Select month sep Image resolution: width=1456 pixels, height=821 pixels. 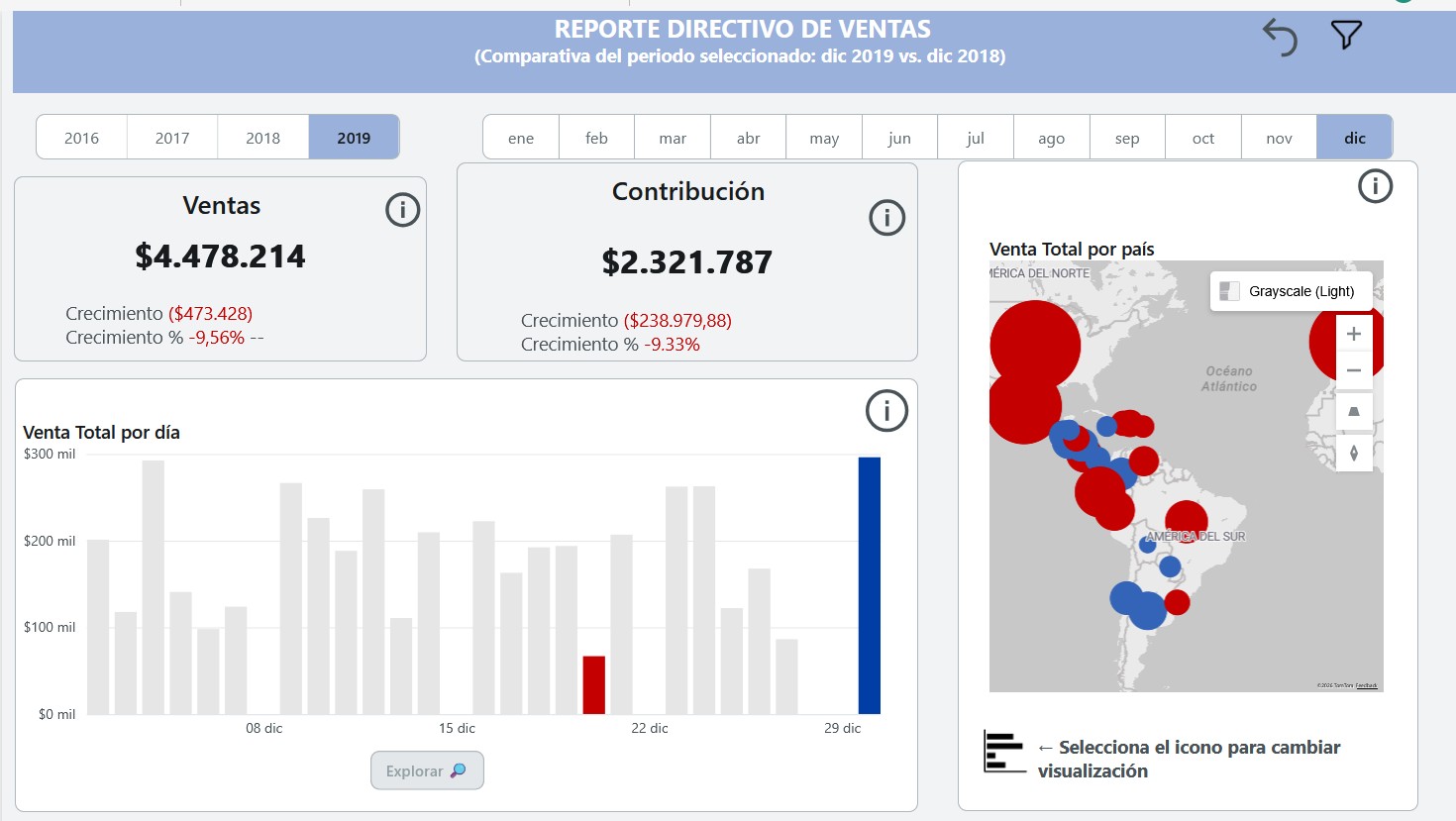click(x=1127, y=138)
